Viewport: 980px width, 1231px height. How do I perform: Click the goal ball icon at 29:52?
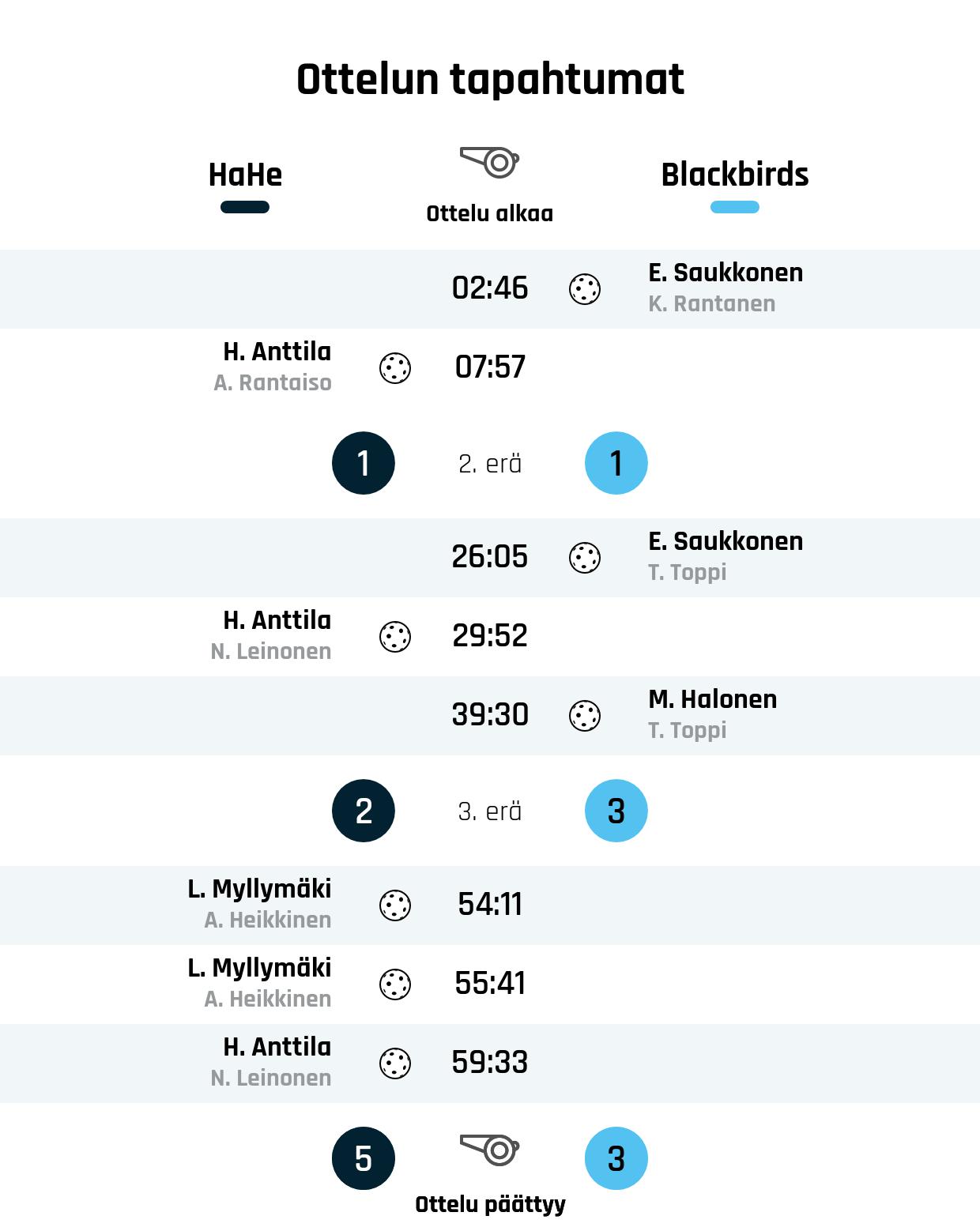coord(395,637)
